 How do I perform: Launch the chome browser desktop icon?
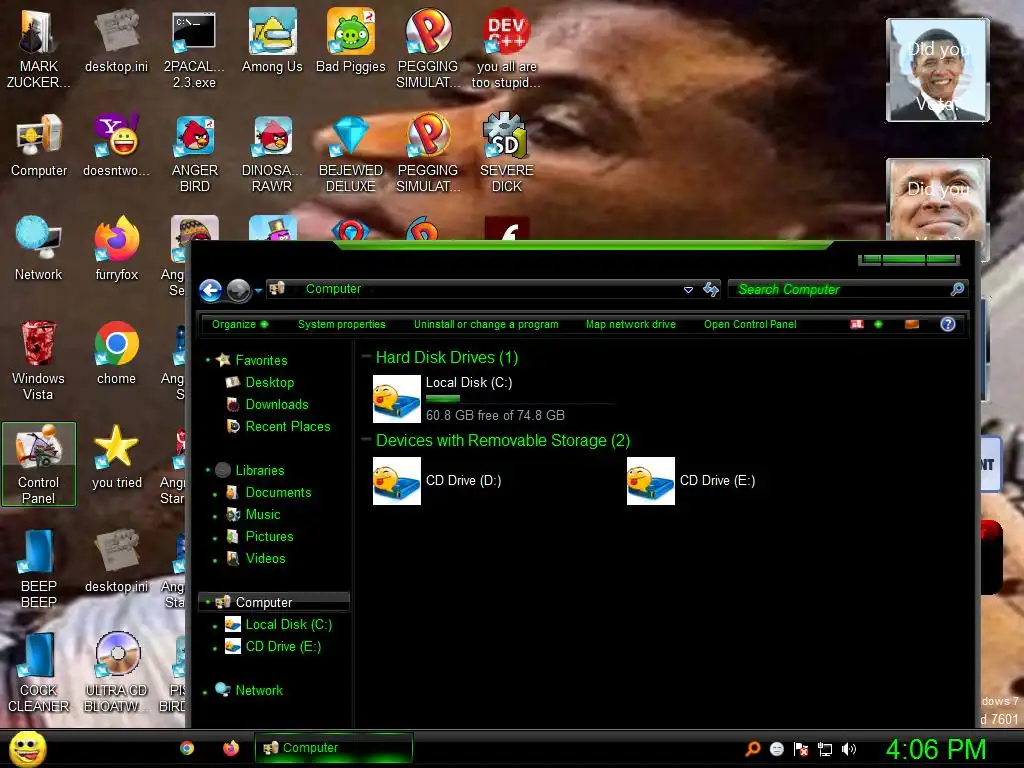pos(116,353)
